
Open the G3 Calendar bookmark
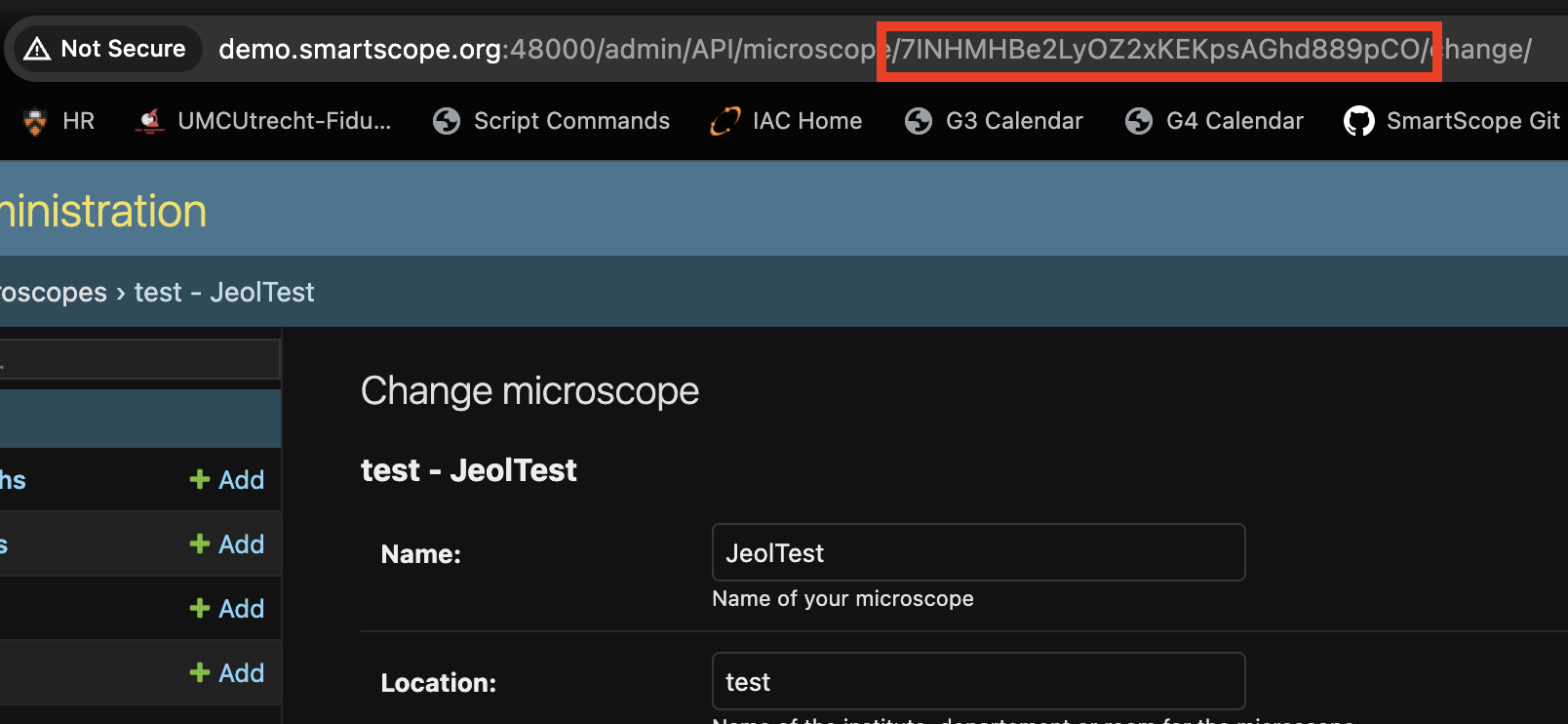pos(994,121)
